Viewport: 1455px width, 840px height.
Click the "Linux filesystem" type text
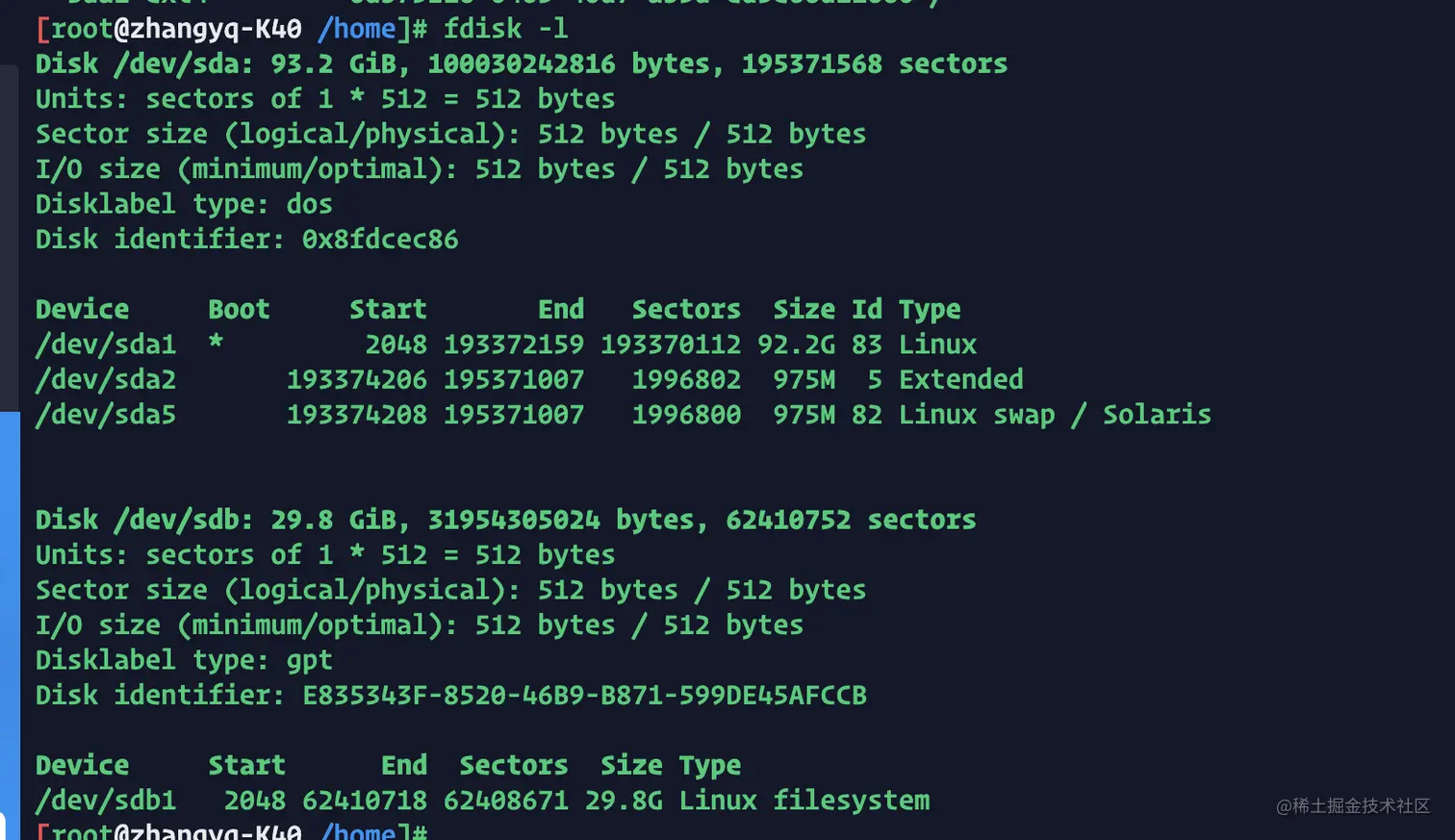pos(804,801)
